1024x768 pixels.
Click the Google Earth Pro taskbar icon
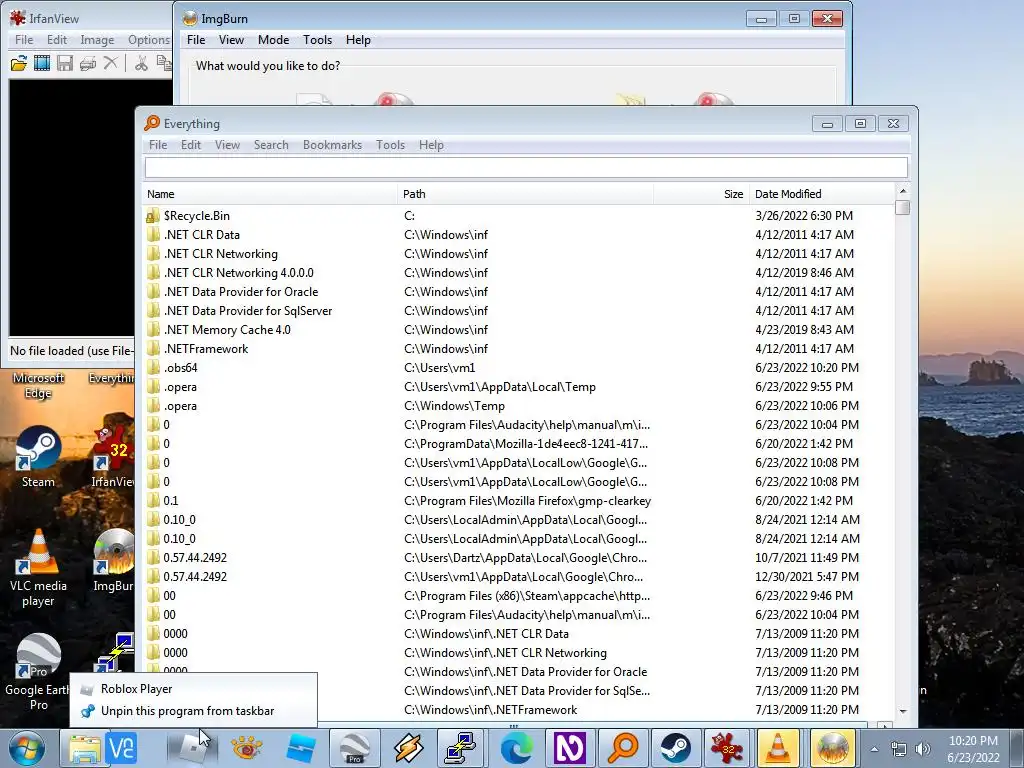(x=355, y=748)
